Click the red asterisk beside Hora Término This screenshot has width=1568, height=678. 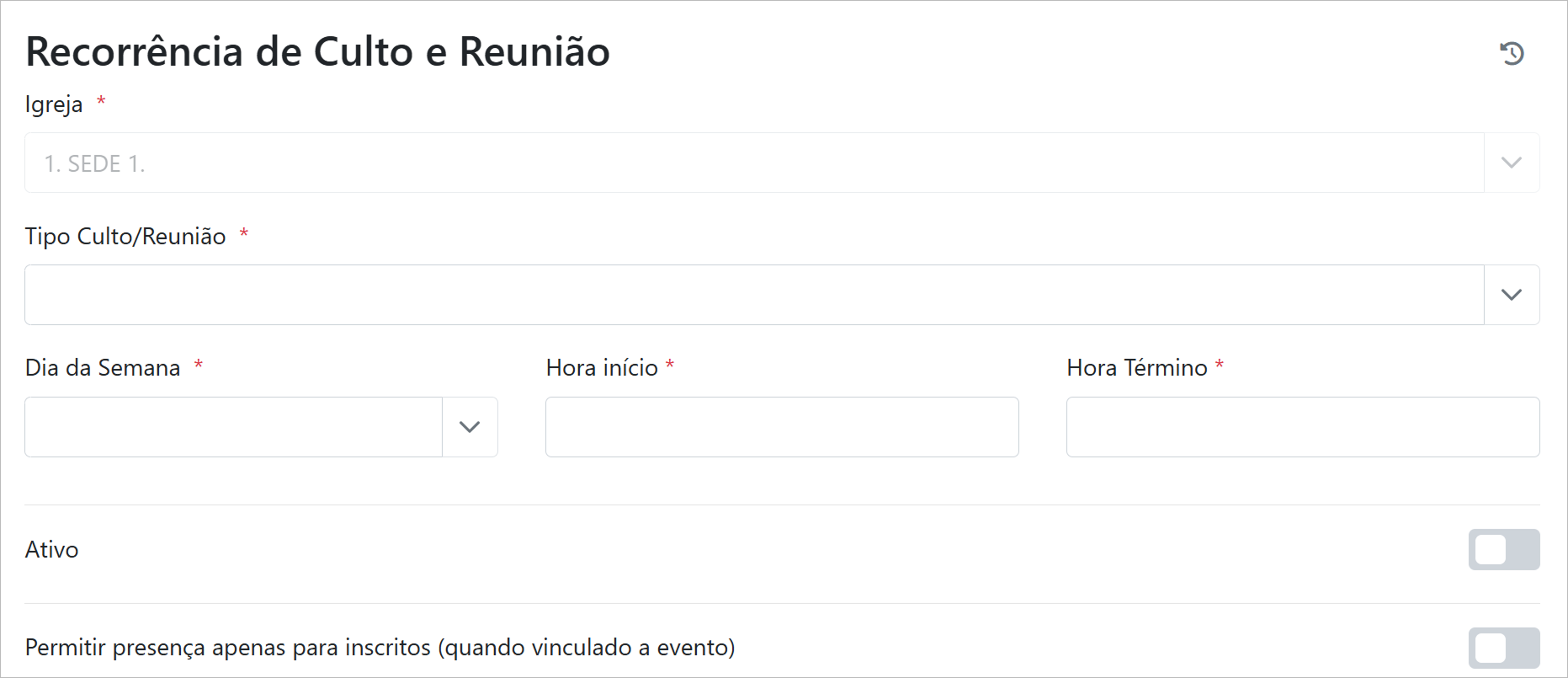click(1219, 366)
